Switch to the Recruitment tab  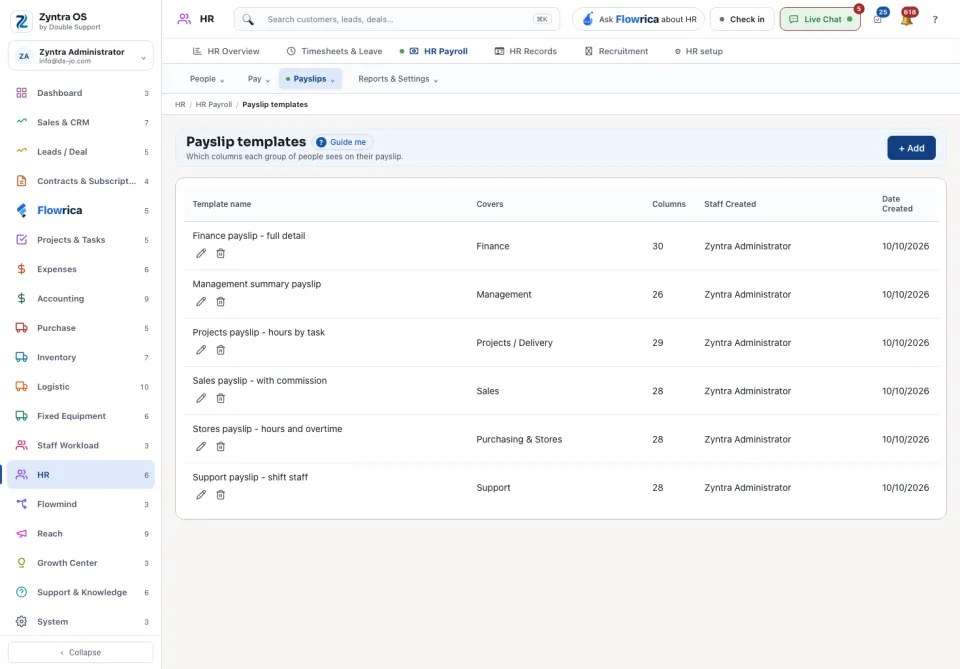coord(617,51)
